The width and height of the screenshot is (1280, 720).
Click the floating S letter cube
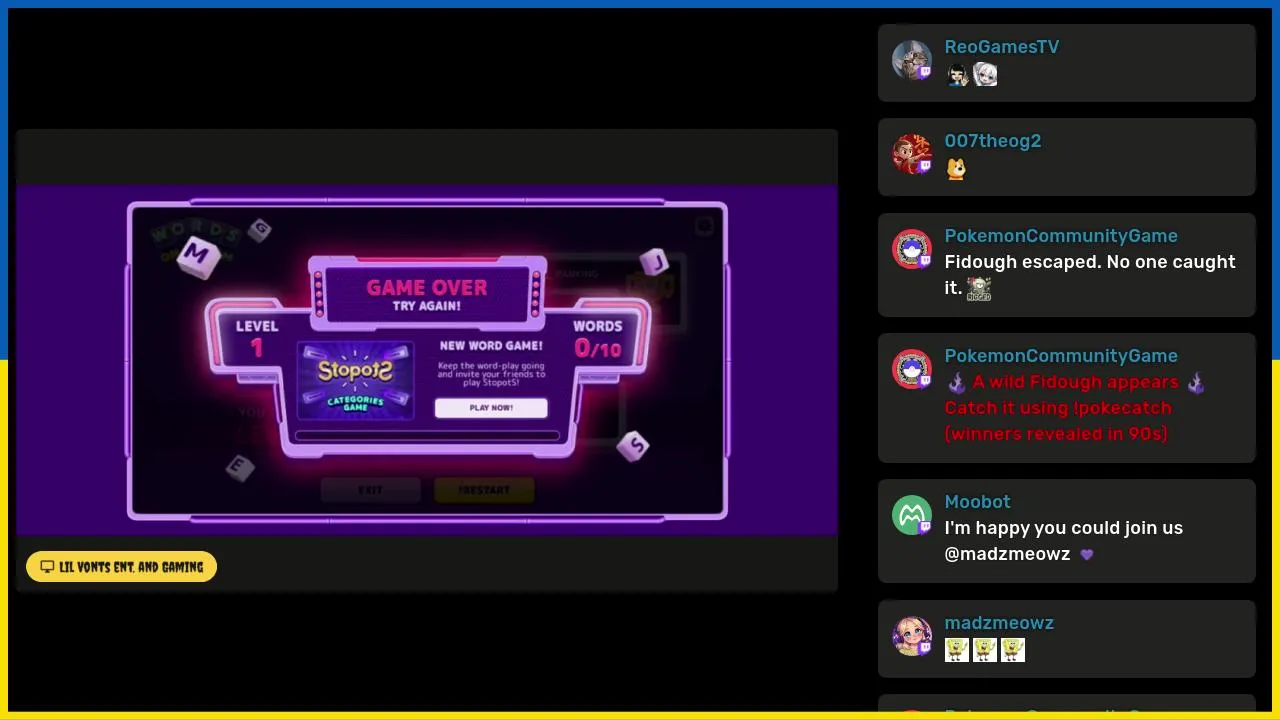tap(633, 445)
